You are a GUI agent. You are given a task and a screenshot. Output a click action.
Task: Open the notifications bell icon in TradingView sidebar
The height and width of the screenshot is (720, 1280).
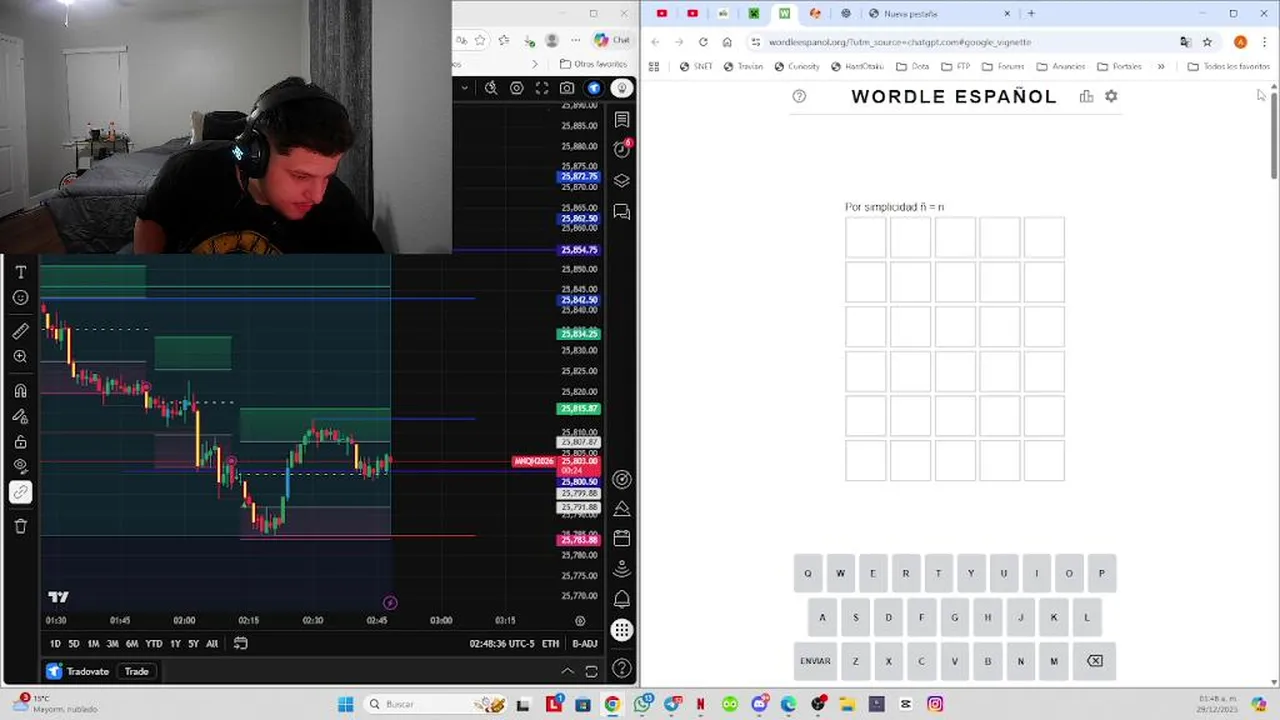622,599
